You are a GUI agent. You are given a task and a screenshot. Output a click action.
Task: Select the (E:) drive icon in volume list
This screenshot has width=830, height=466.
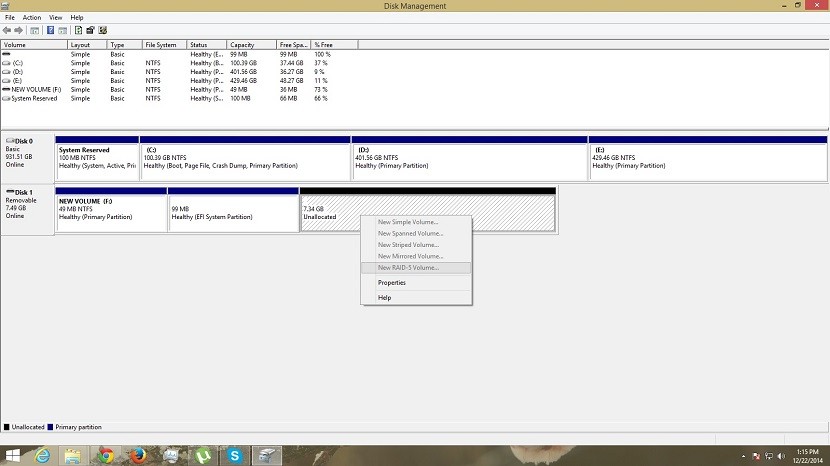pos(6,81)
